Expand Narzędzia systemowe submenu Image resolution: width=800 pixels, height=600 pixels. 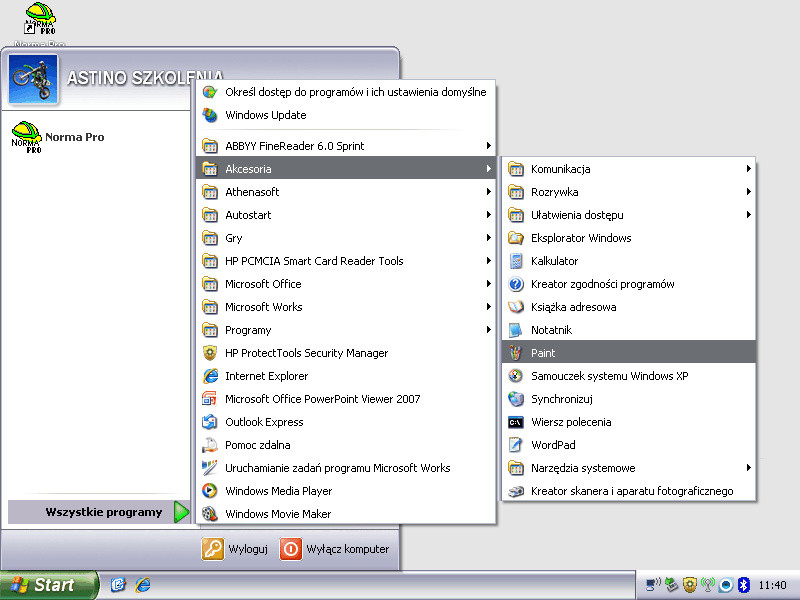click(x=629, y=467)
